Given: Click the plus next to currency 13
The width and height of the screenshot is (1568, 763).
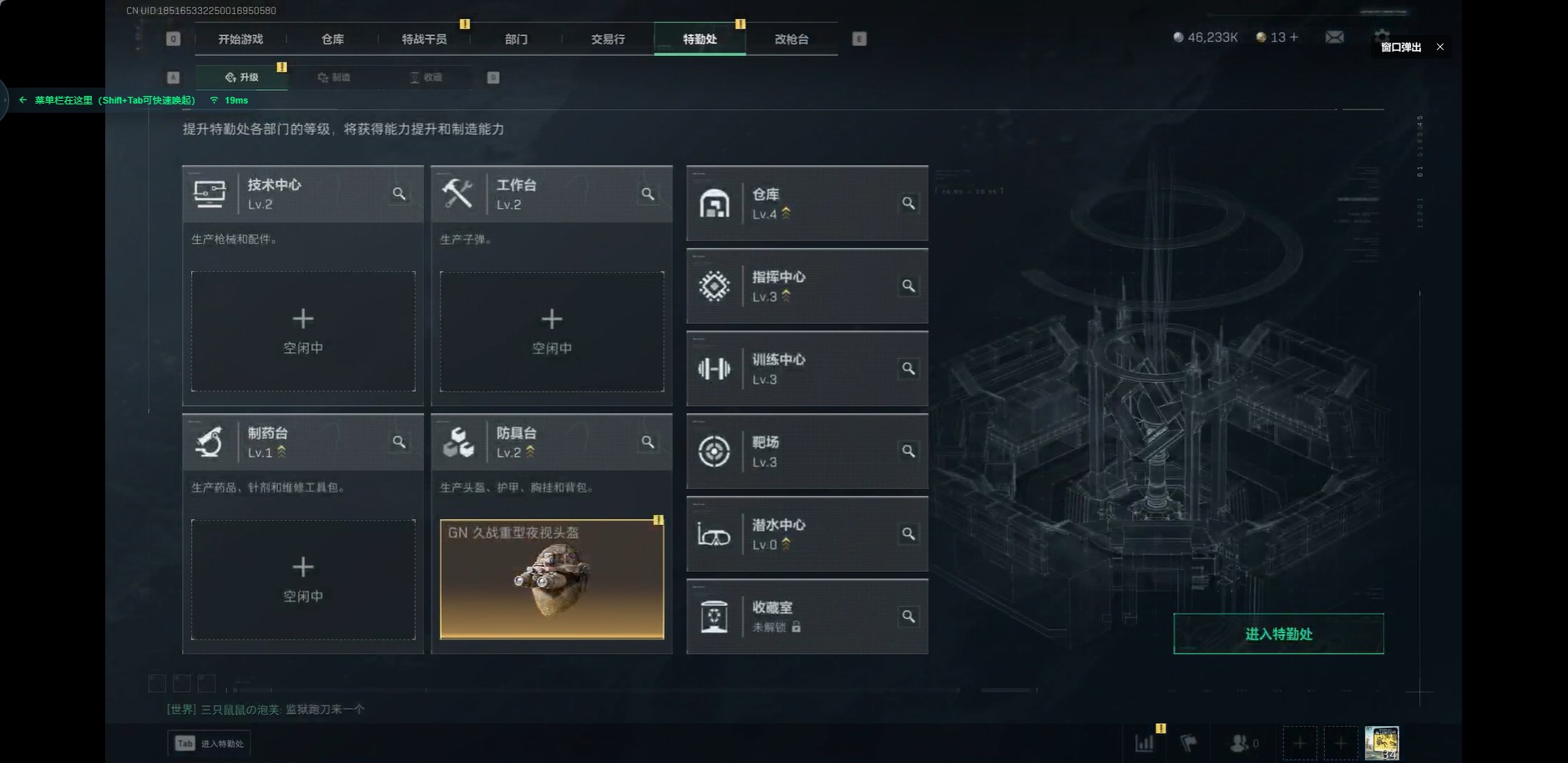Looking at the screenshot, I should point(1294,37).
